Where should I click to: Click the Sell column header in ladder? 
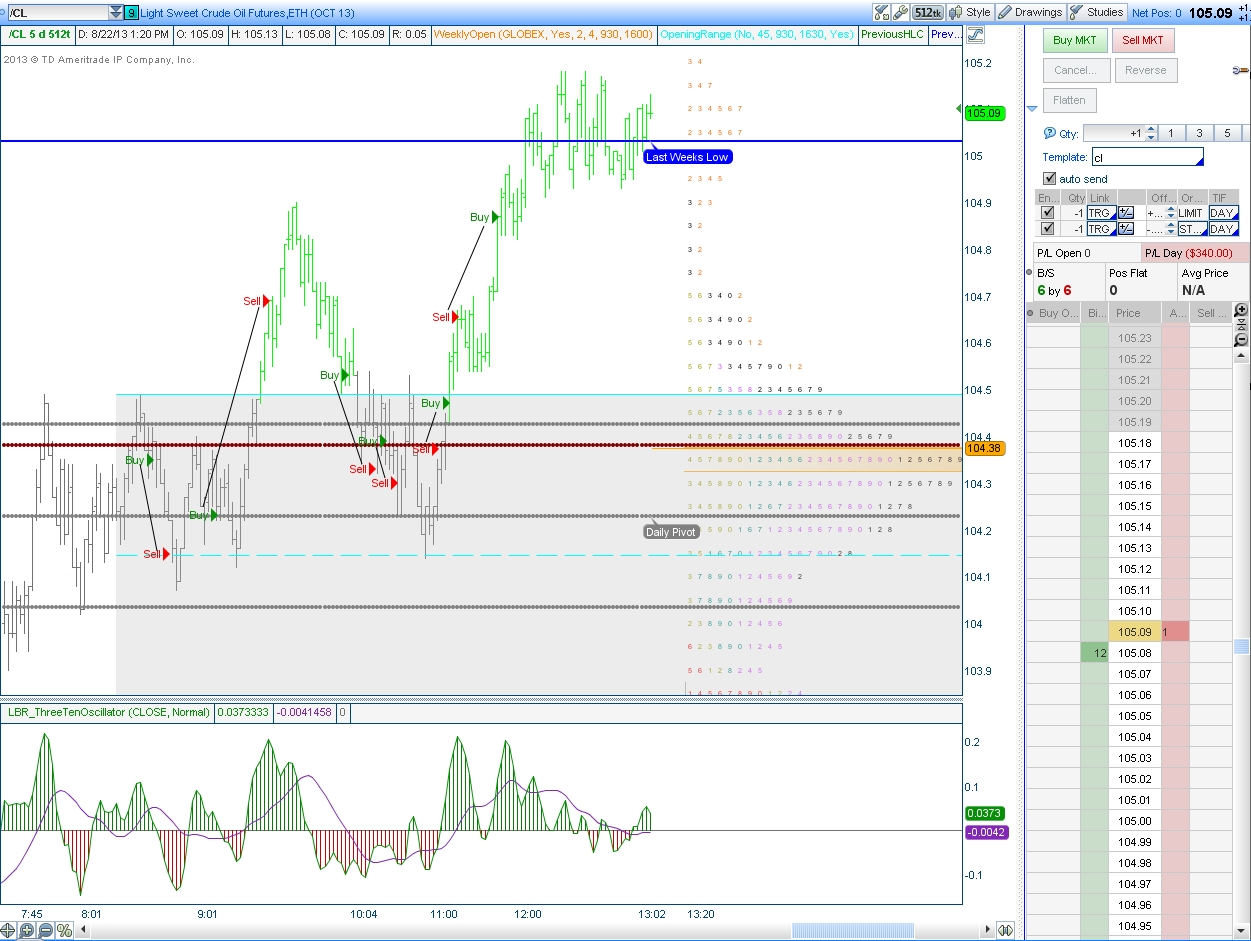[x=1211, y=313]
